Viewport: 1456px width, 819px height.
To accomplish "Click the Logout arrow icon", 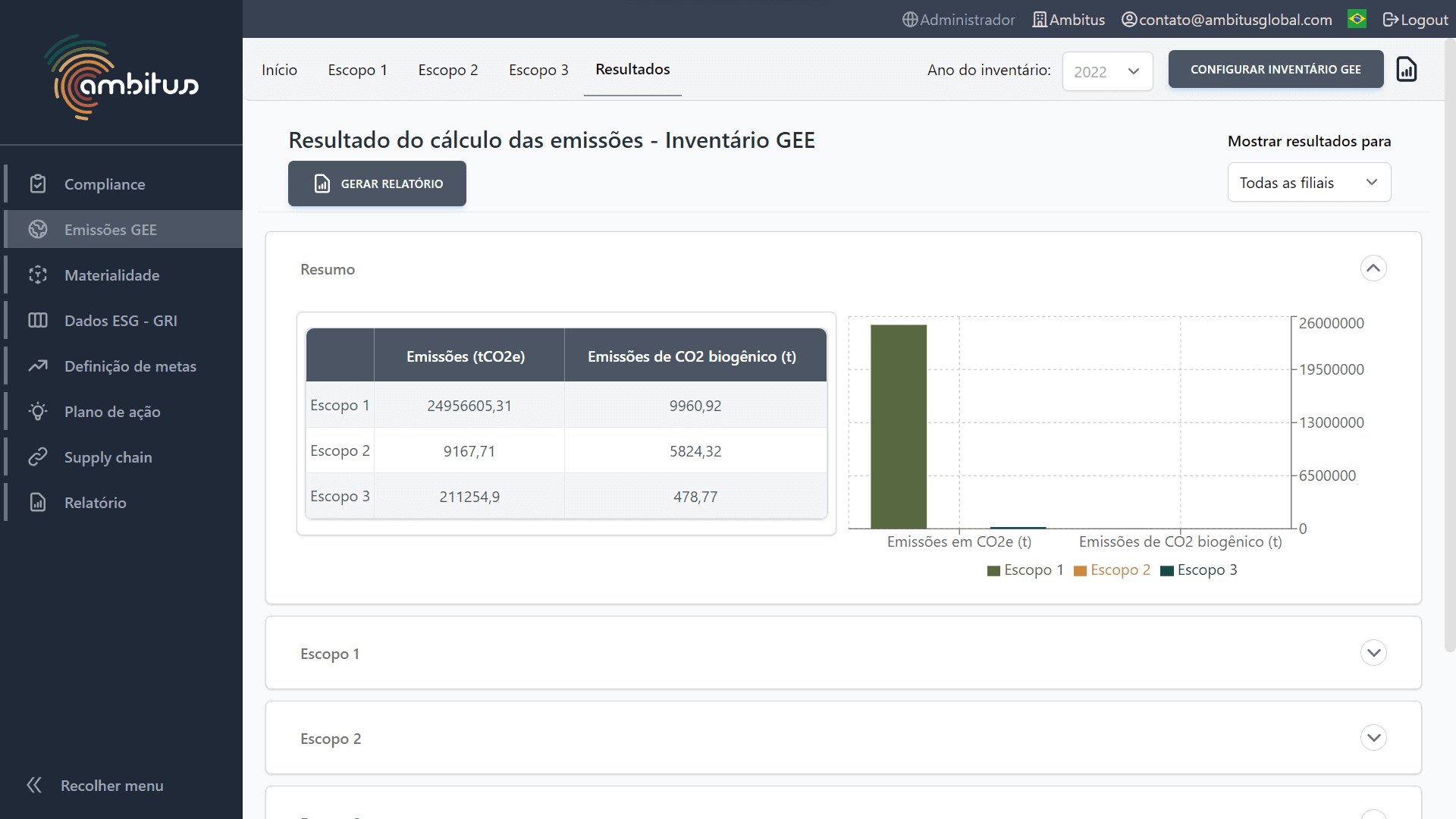I will point(1390,20).
